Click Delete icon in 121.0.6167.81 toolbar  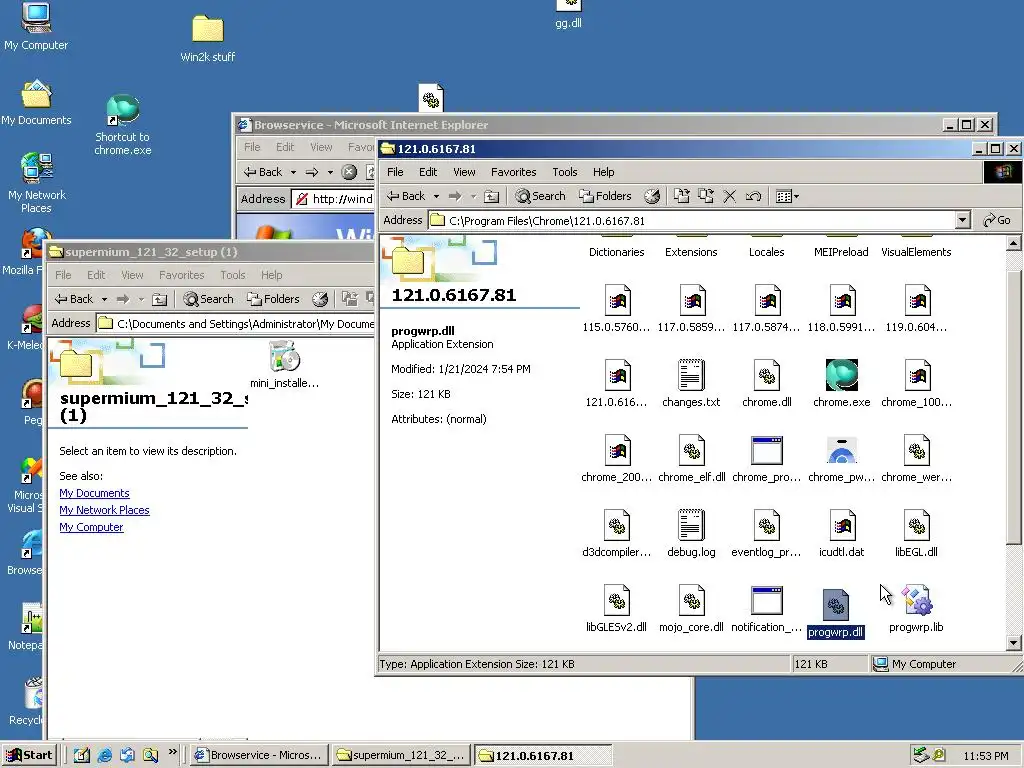pos(729,196)
